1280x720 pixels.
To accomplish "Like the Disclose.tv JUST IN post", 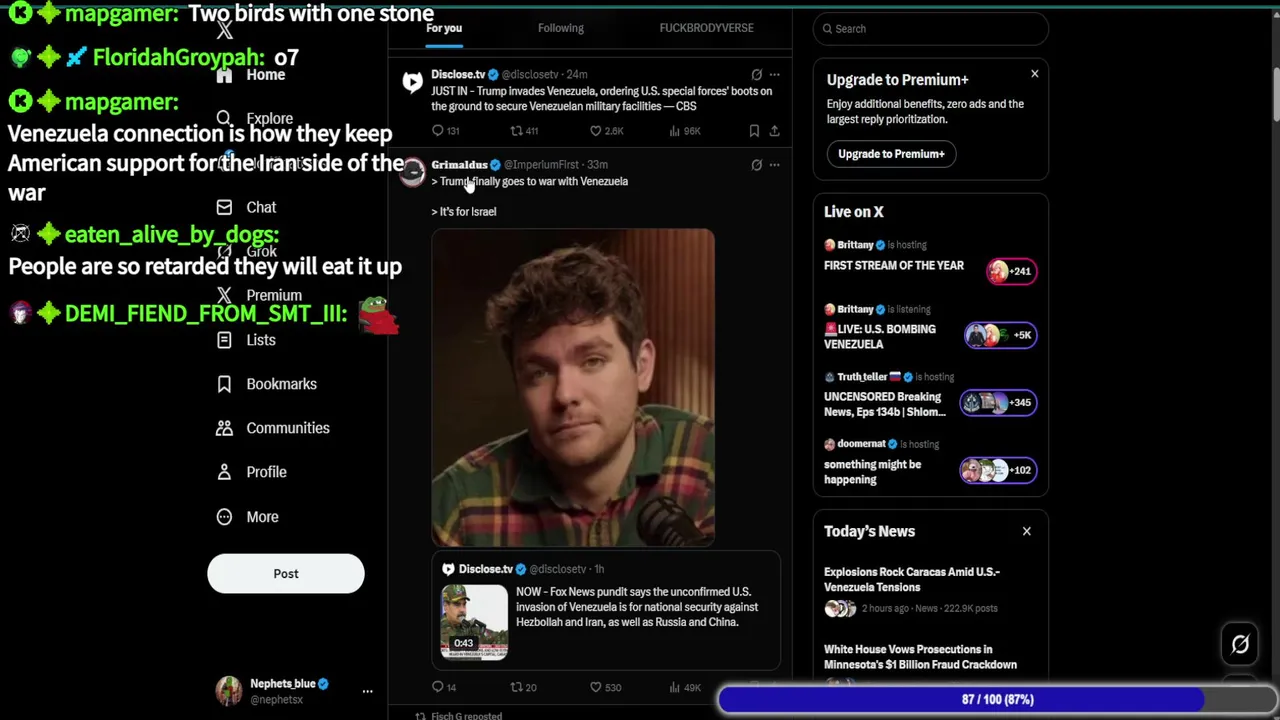I will point(606,131).
